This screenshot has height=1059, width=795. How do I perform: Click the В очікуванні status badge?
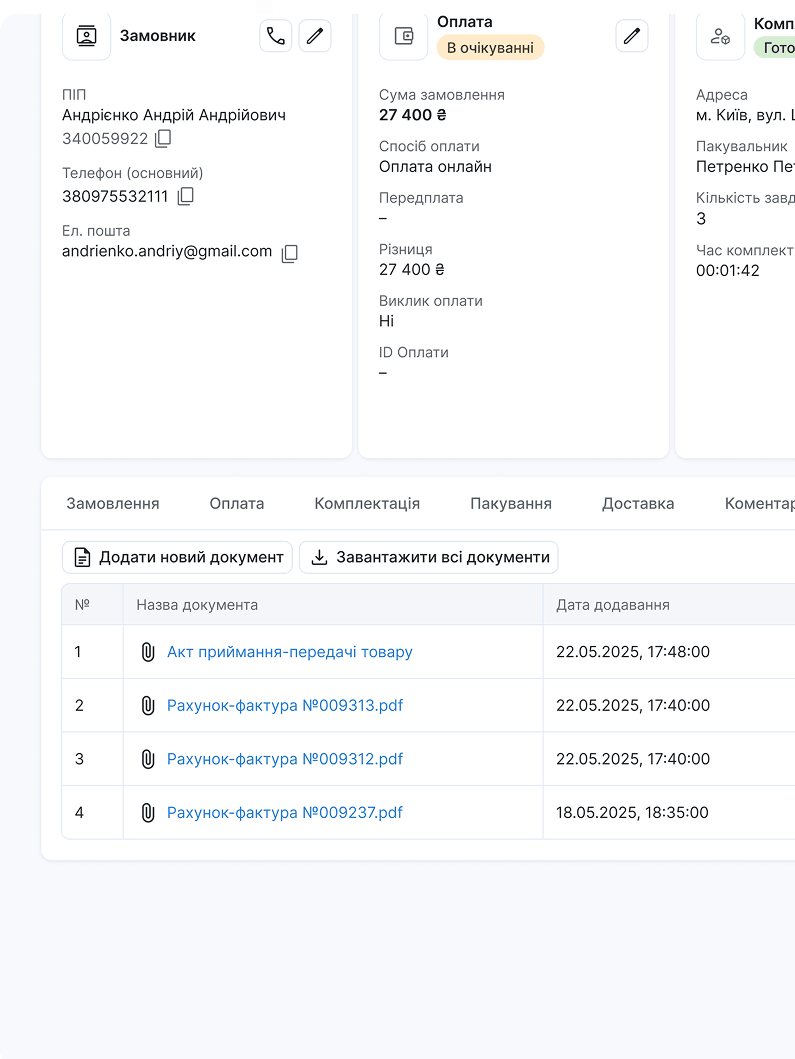(490, 48)
